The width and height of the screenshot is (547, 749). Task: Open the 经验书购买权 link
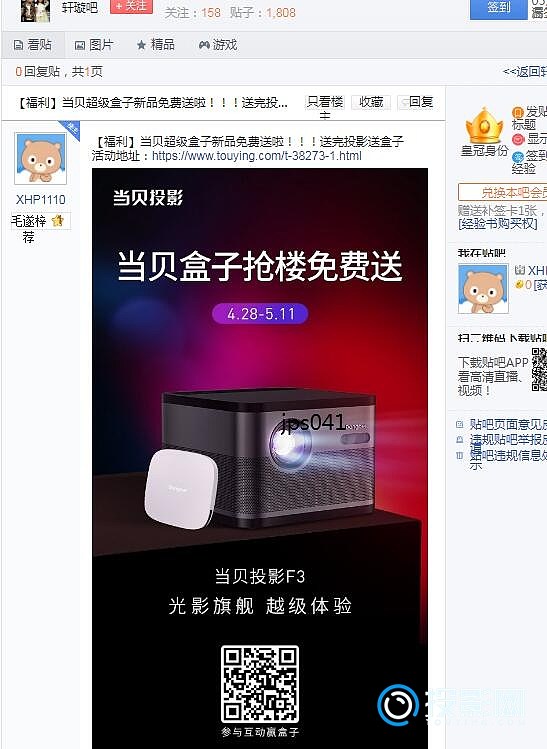tap(498, 224)
